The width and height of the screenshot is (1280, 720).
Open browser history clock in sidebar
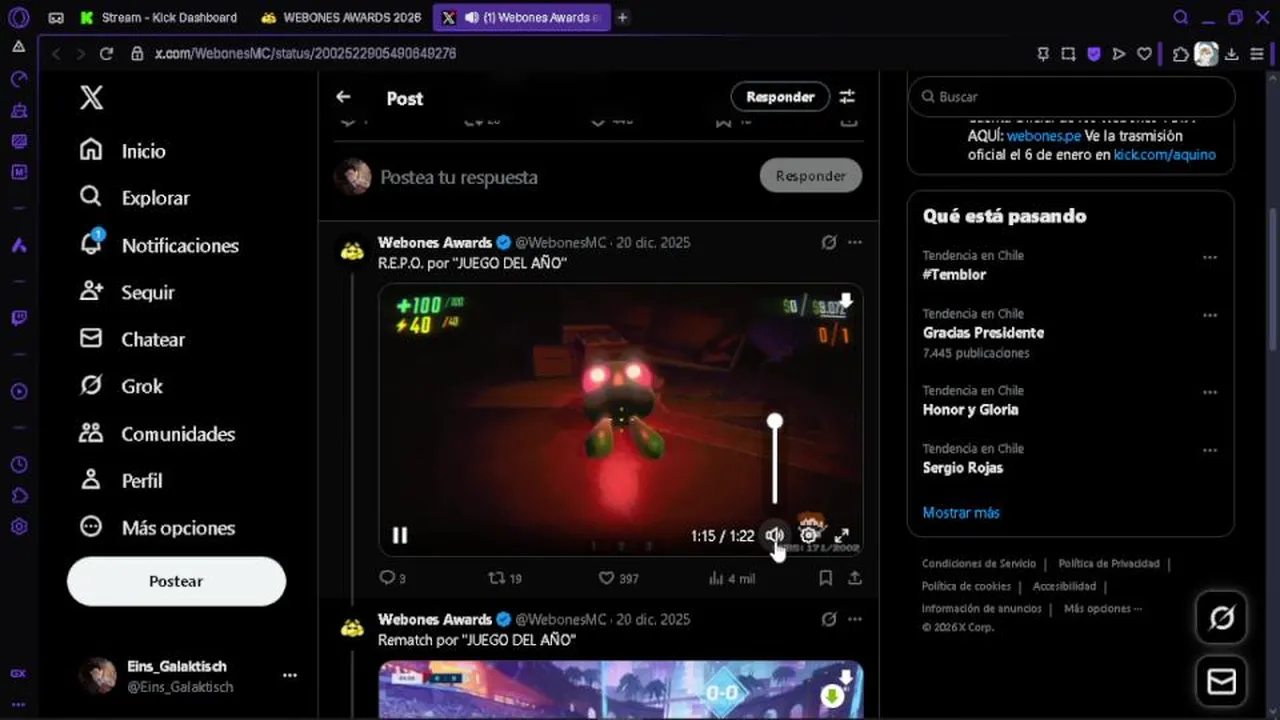click(18, 465)
